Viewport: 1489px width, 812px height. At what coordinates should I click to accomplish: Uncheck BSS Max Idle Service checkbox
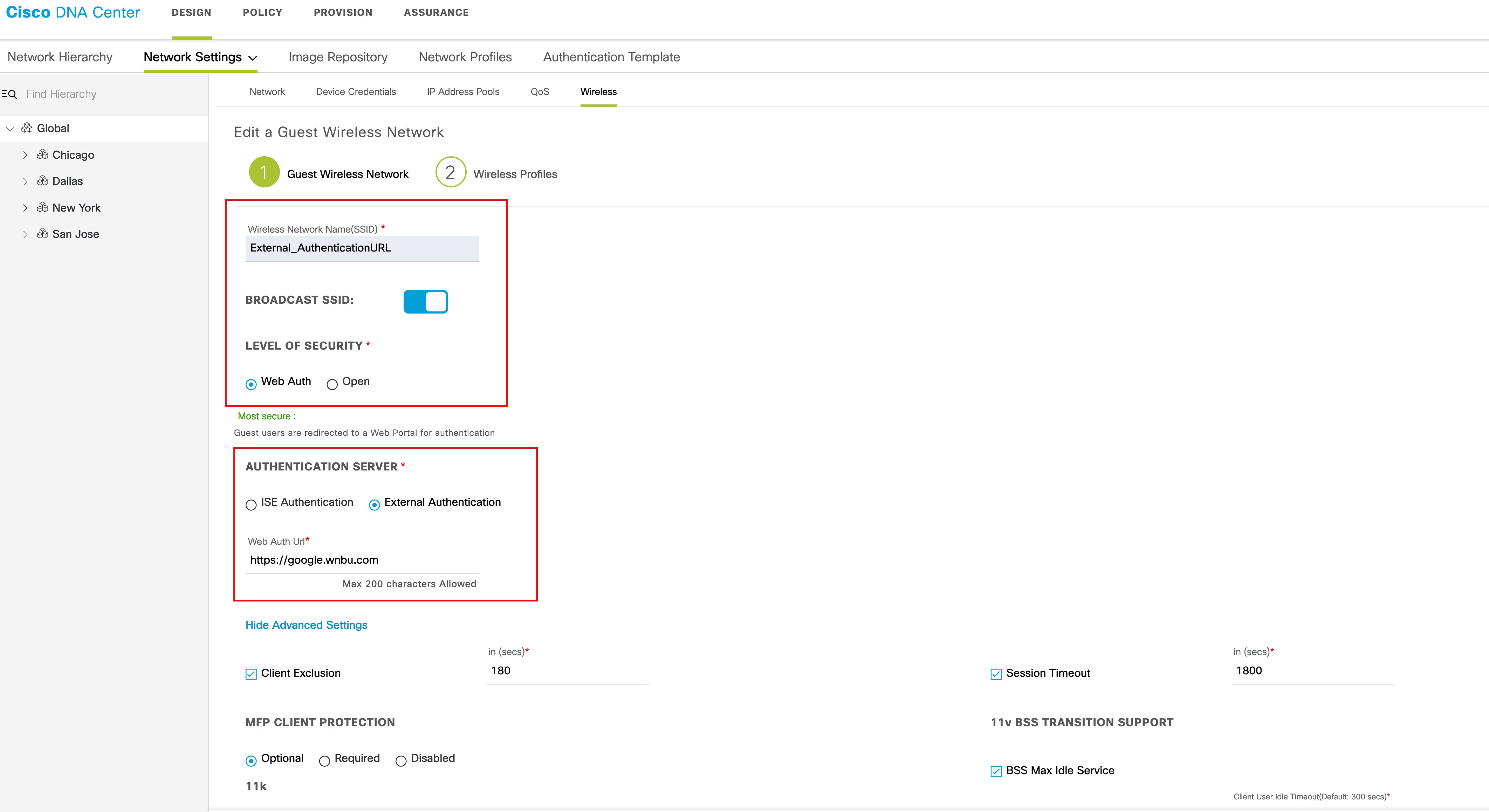[x=996, y=772]
